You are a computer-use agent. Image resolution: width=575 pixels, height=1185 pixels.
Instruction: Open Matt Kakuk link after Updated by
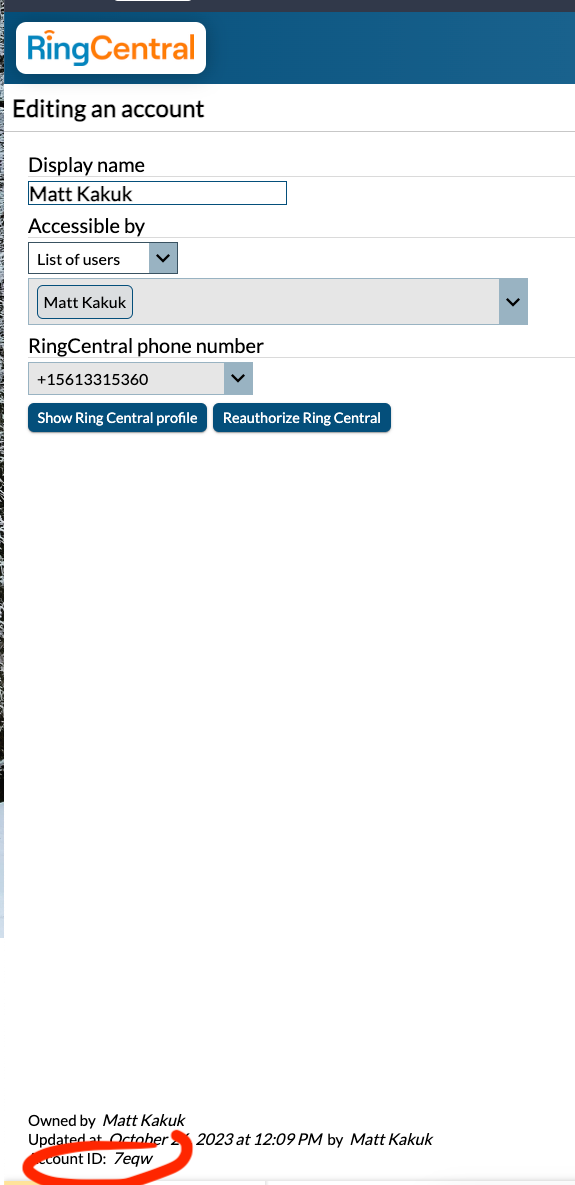(391, 1139)
